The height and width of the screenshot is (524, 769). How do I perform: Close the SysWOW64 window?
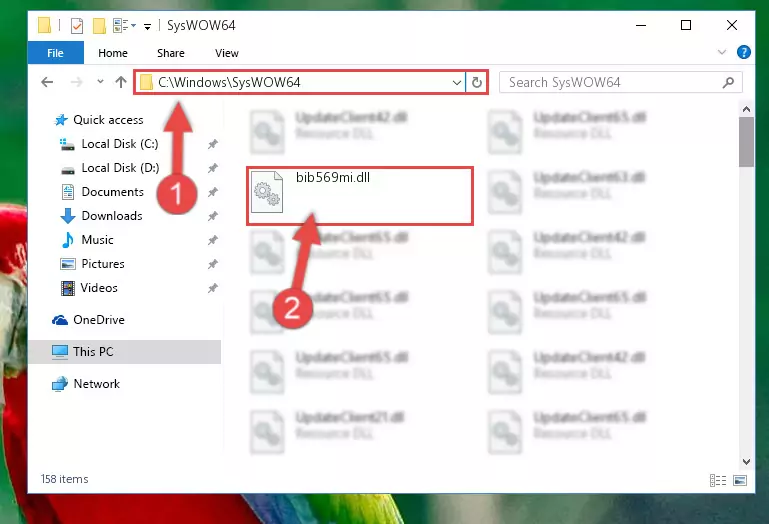pyautogui.click(x=732, y=25)
